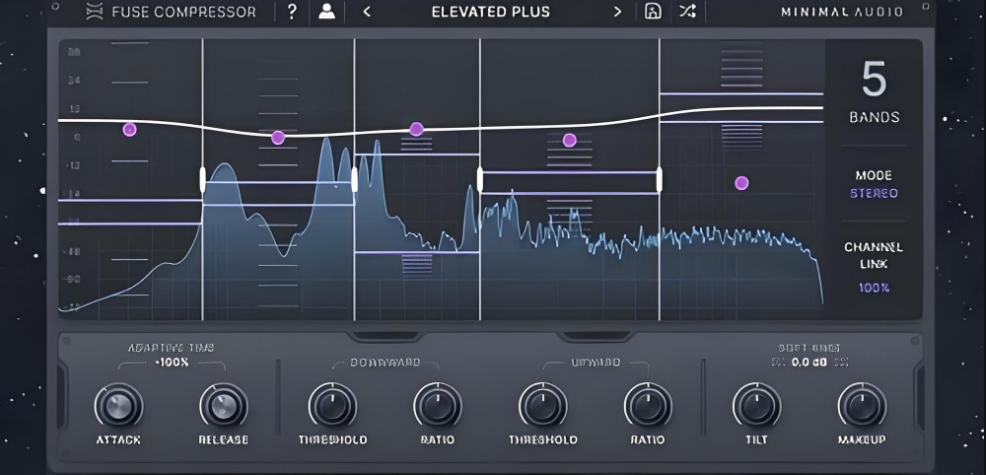The height and width of the screenshot is (475, 986).
Task: Click the MAKEUP label text
Action: (861, 440)
